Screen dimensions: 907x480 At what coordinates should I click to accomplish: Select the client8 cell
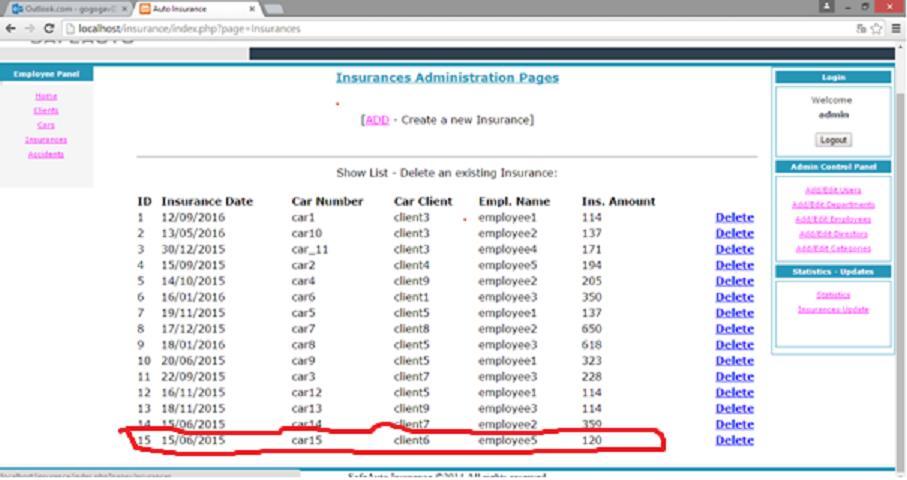tap(411, 328)
